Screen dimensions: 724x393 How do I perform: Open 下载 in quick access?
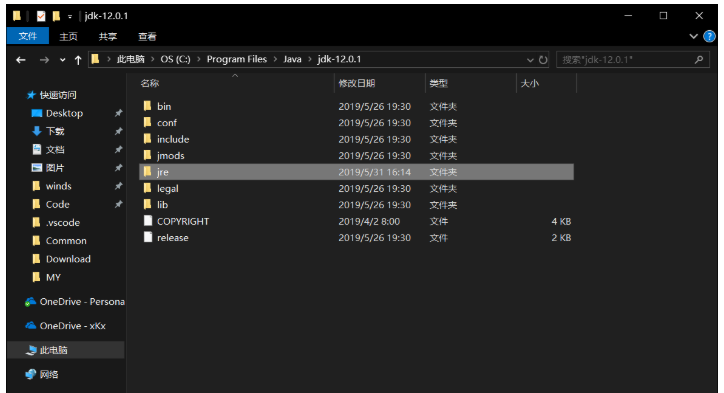point(55,131)
